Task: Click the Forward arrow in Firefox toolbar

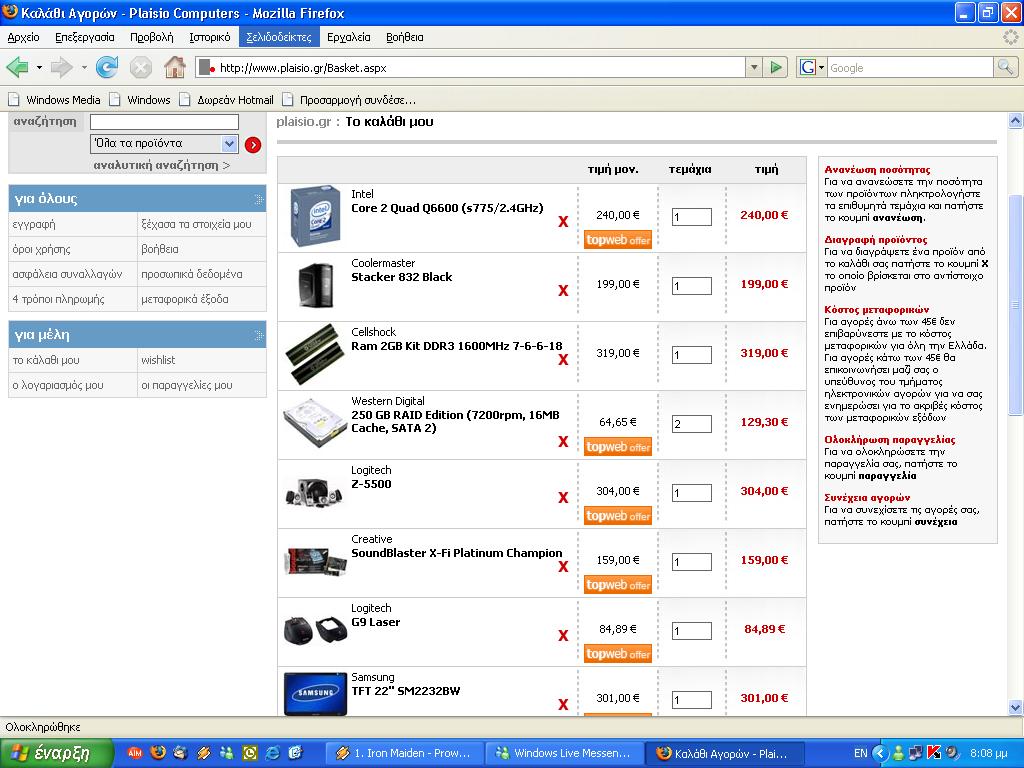Action: point(61,67)
